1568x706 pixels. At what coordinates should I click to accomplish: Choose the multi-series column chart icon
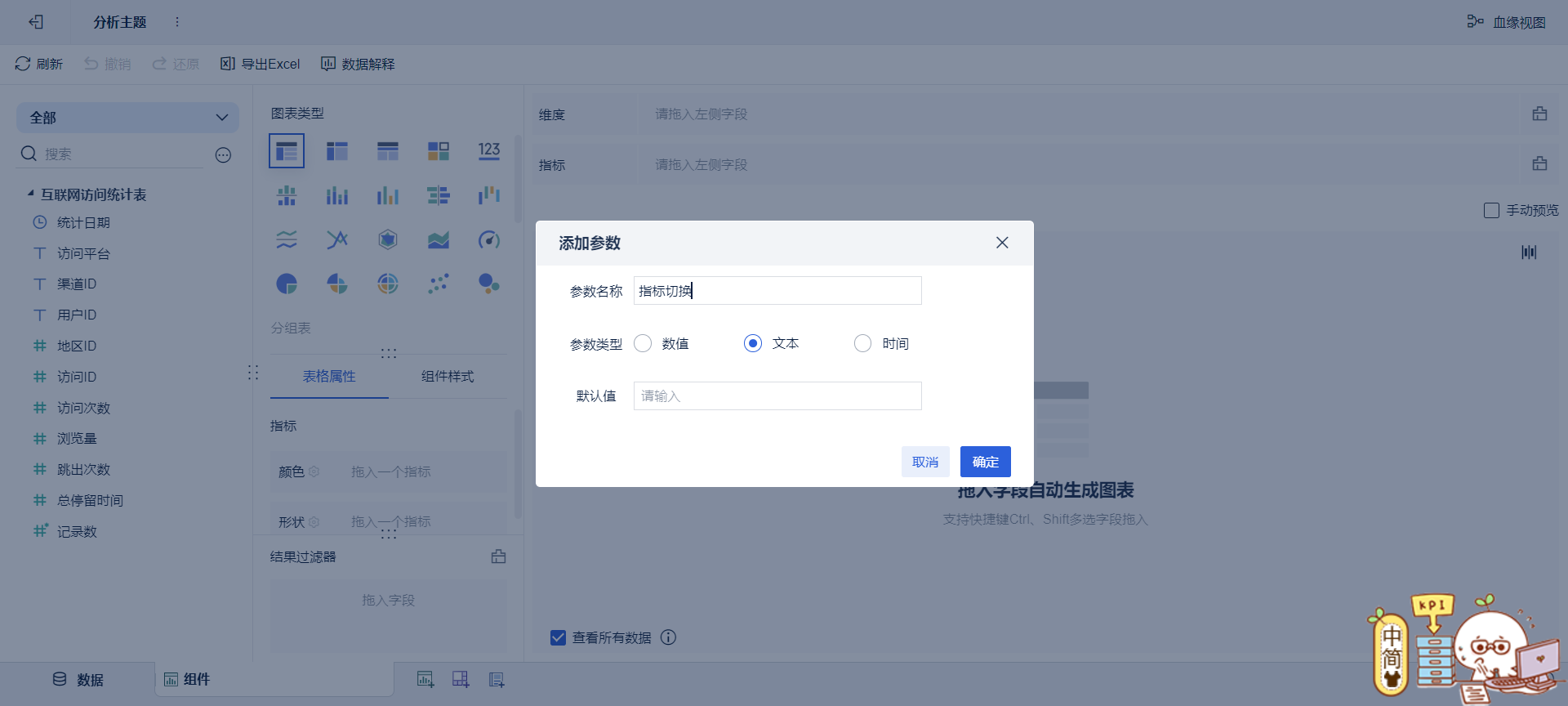click(x=388, y=195)
